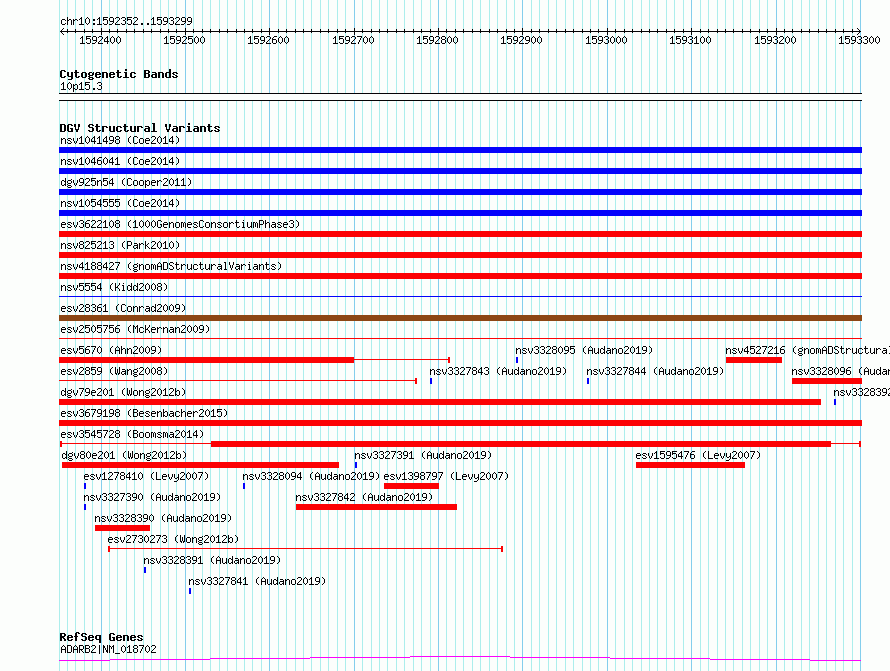Click the nsv5554 (Kidd2008) label

pyautogui.click(x=114, y=287)
